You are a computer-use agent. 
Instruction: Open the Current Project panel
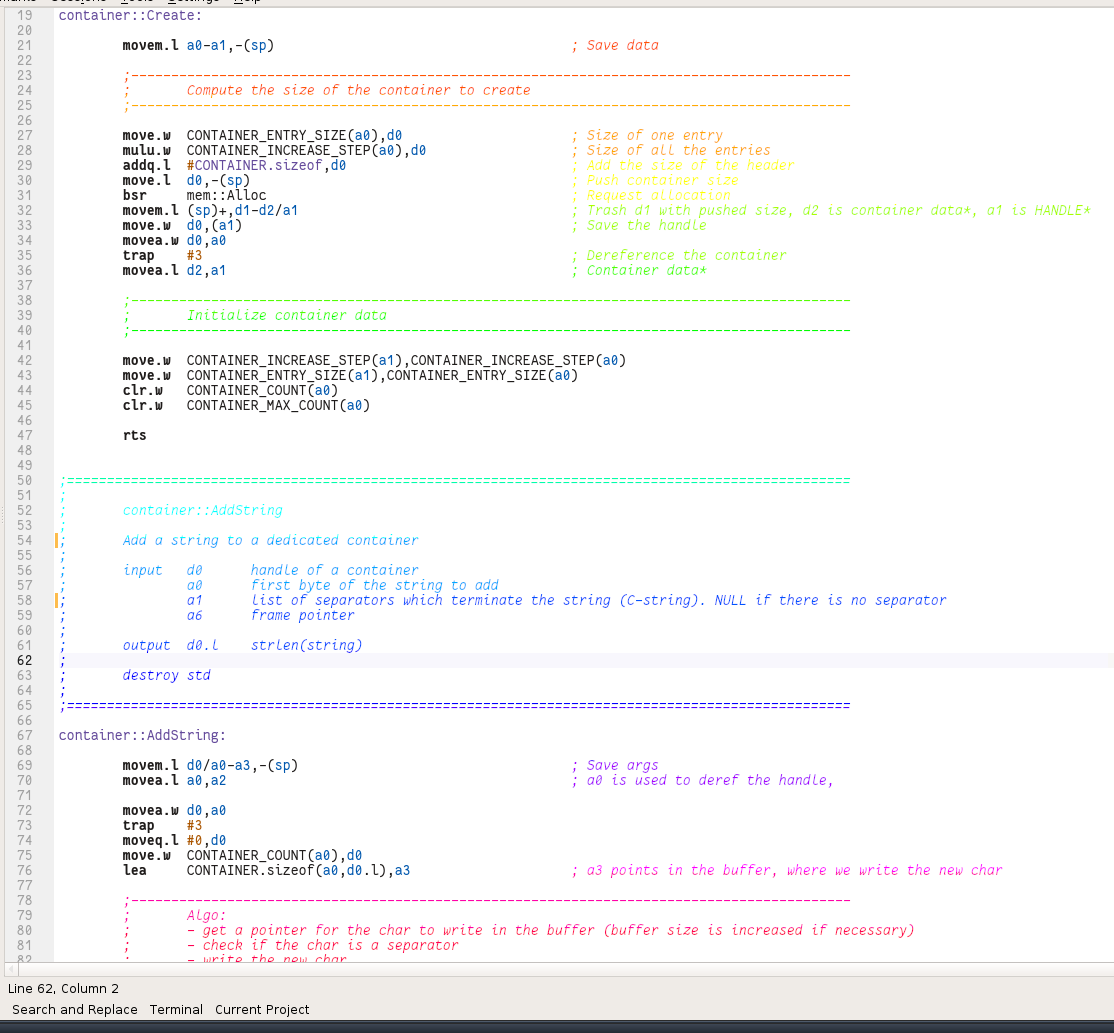262,1009
